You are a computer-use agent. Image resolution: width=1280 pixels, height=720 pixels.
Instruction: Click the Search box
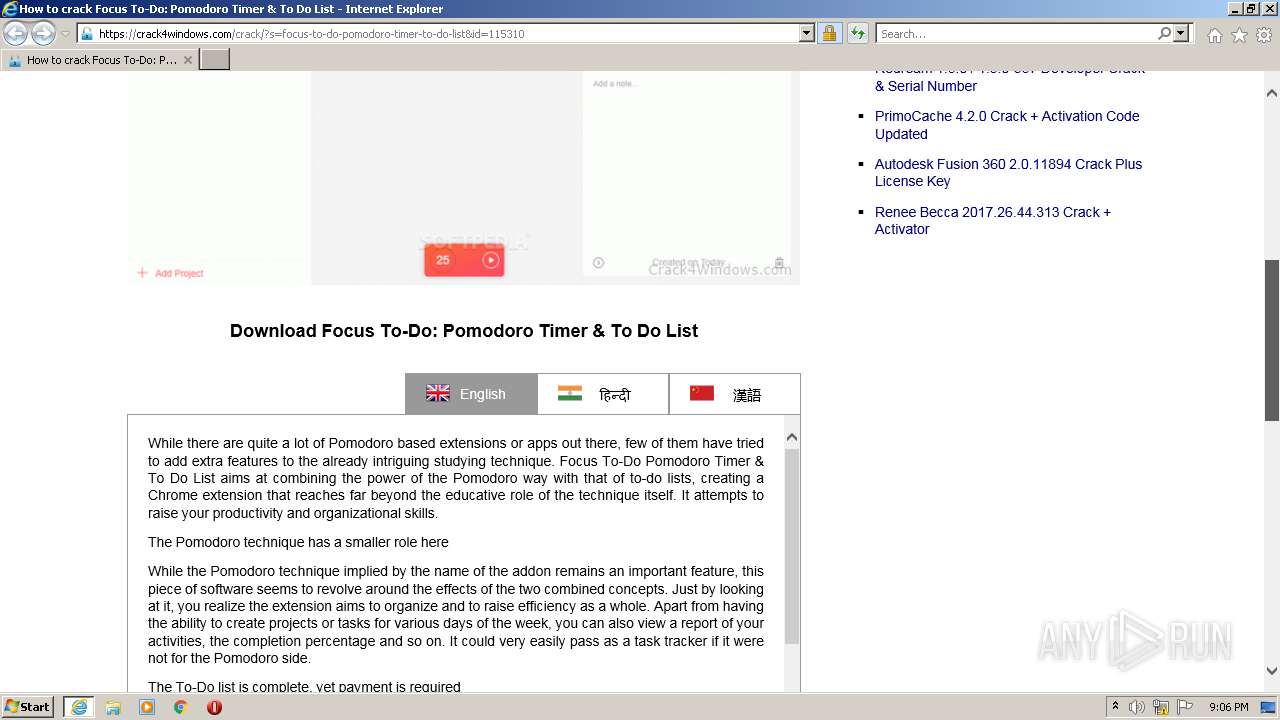(x=1017, y=33)
